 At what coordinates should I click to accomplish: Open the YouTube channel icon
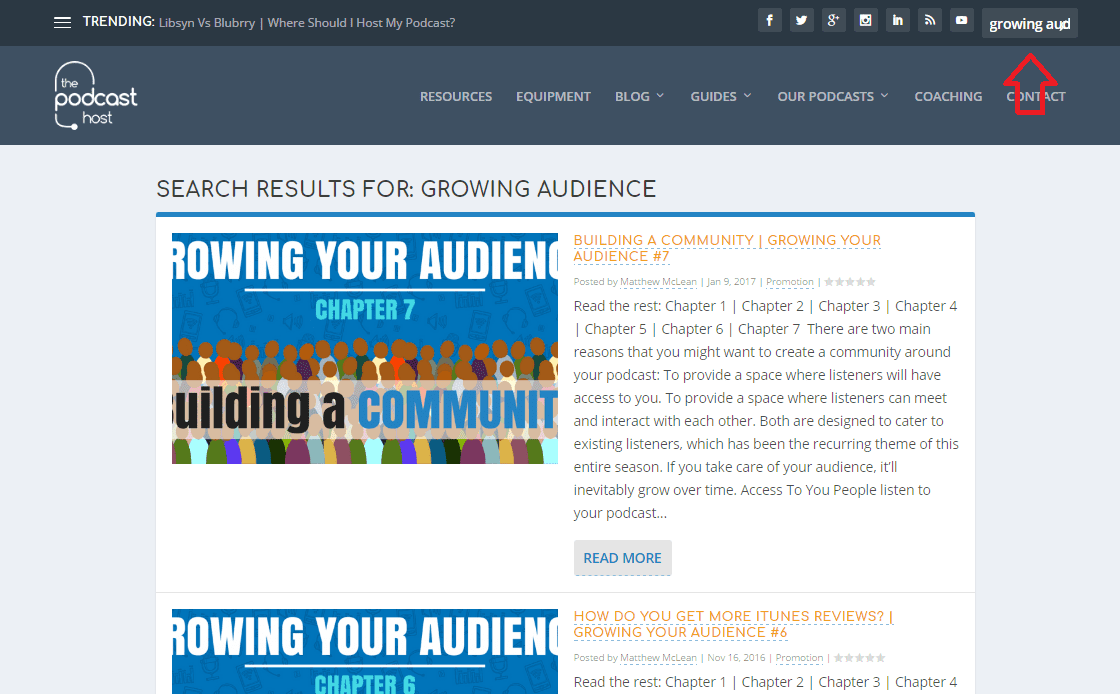(961, 20)
